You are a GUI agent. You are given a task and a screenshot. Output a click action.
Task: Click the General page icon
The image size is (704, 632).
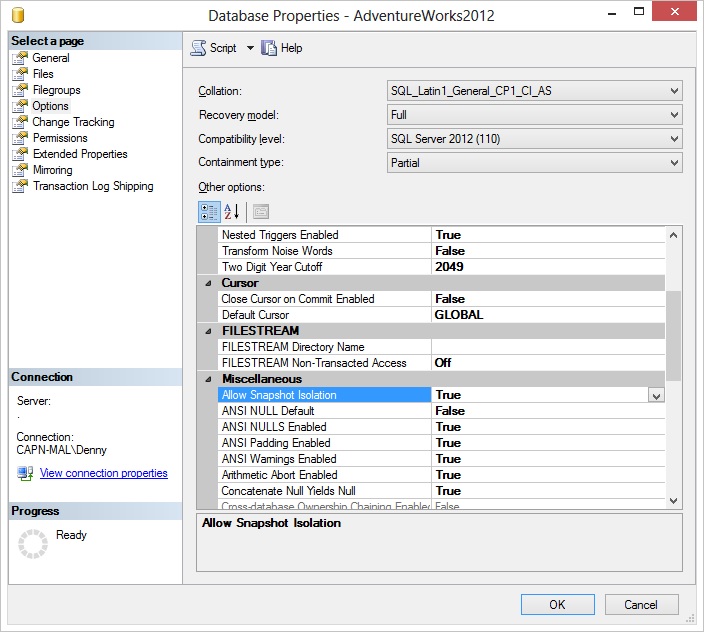(x=20, y=58)
